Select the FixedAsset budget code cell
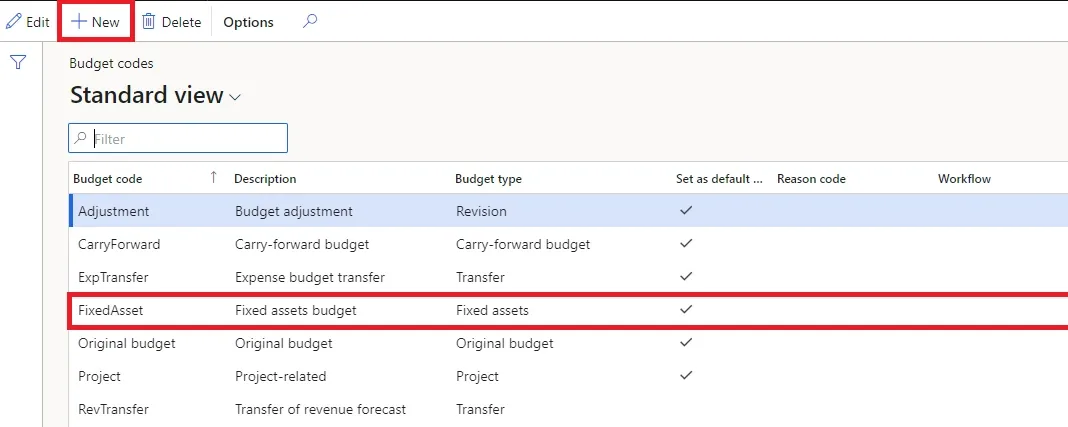The height and width of the screenshot is (427, 1068). [x=111, y=310]
